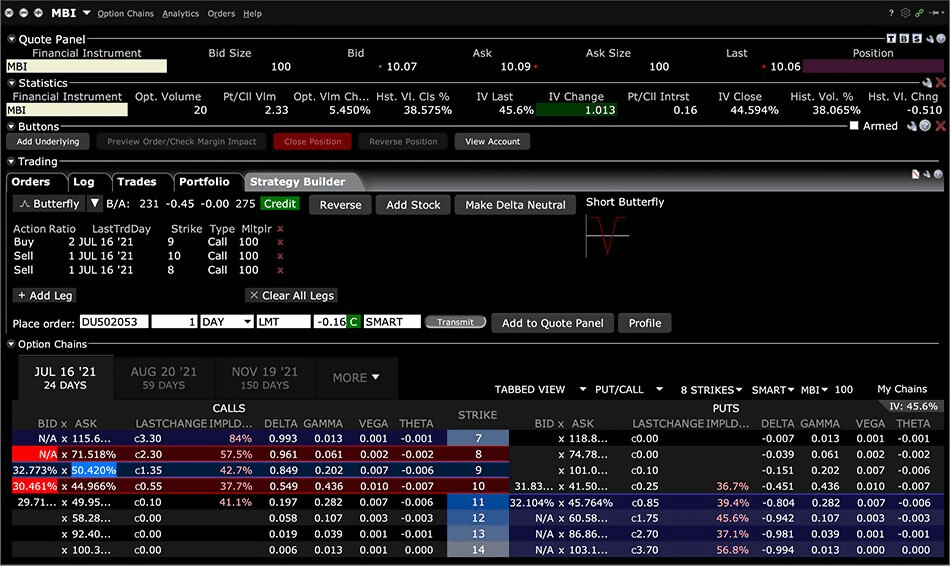The image size is (950, 566).
Task: Remove Sell 10 Call leg
Action: 280,256
